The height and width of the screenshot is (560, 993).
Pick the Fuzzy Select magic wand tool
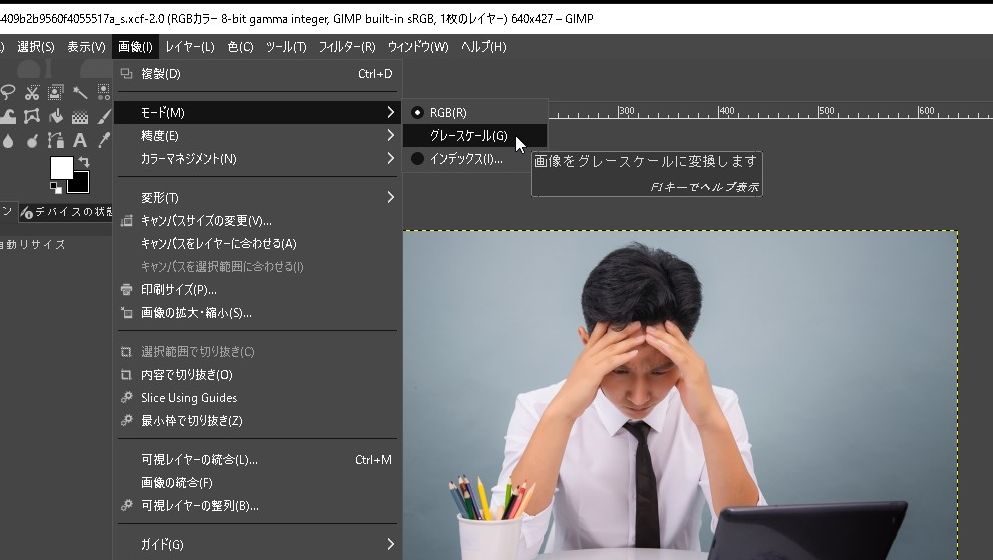coord(80,92)
